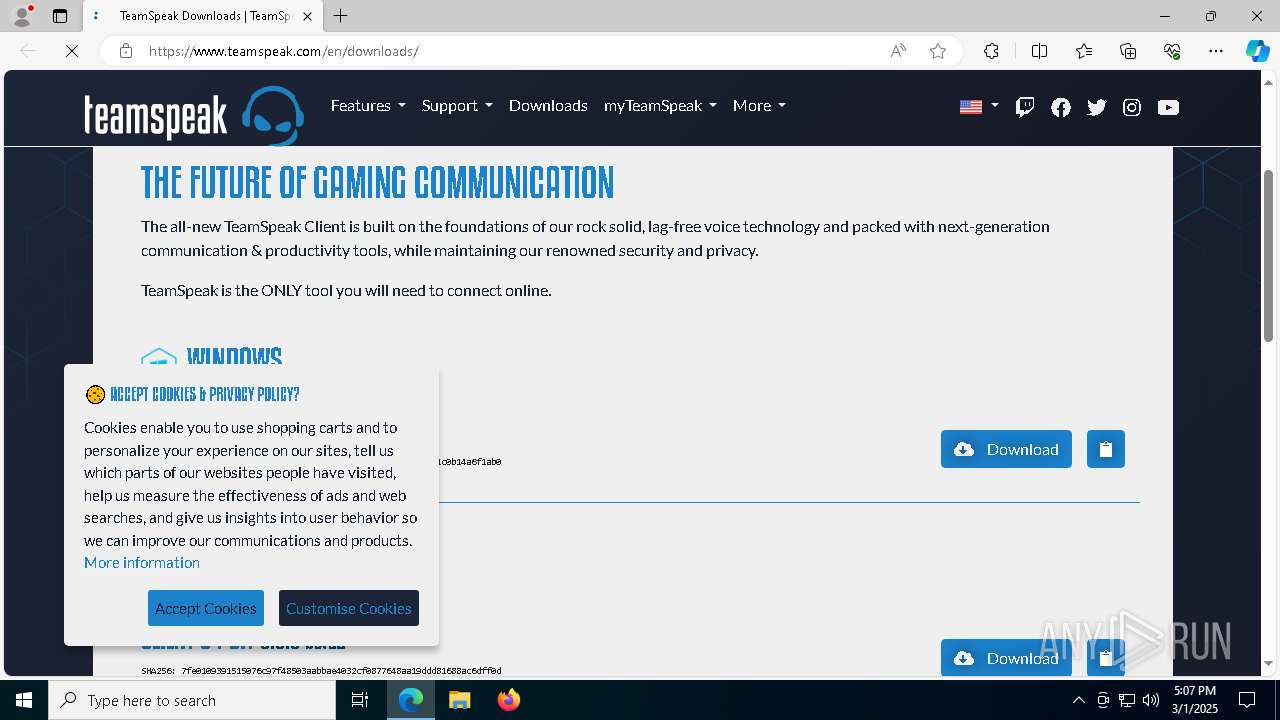Expand myTeamSpeak navigation dropdown
Image resolution: width=1280 pixels, height=720 pixels.
(x=660, y=106)
